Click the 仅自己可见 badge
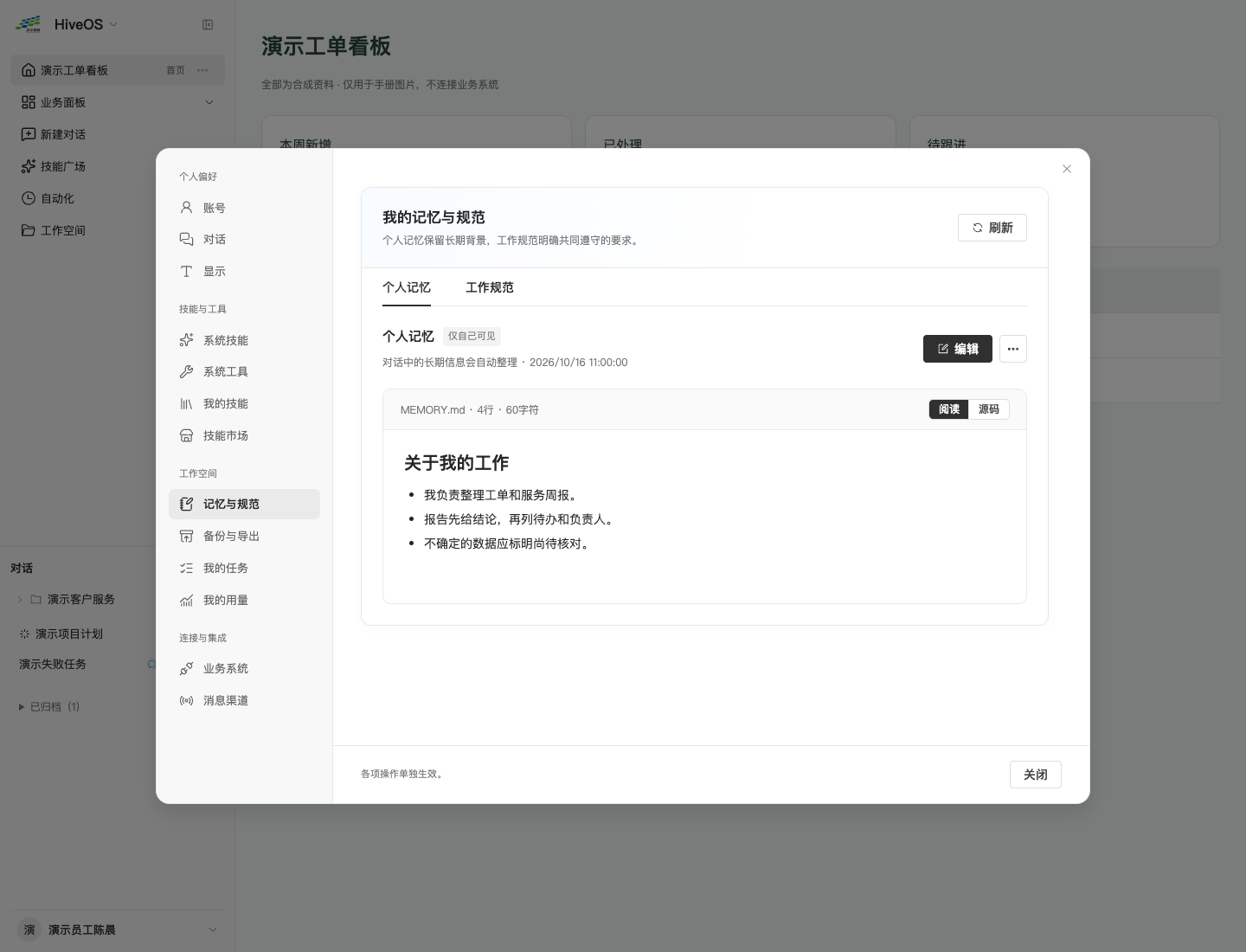 point(472,336)
